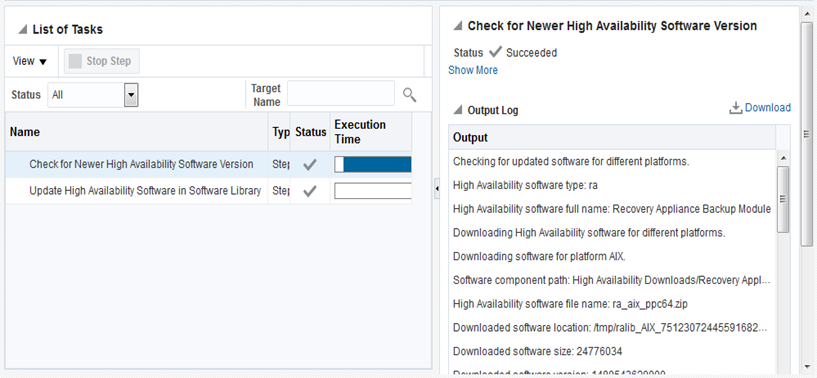
Task: Select log line 'Software component path' entry
Action: point(612,281)
